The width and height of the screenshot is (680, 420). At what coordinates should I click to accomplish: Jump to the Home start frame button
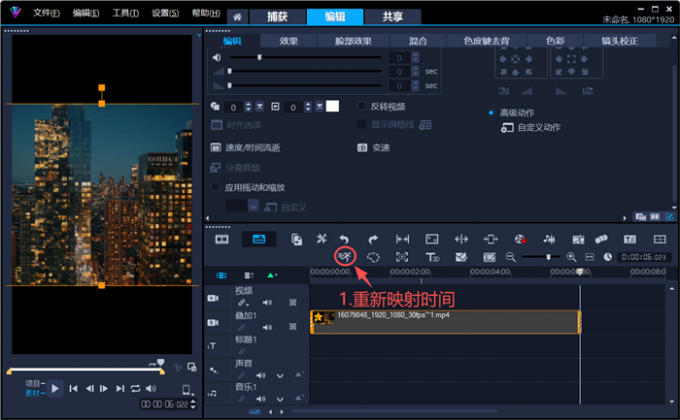coord(73,388)
